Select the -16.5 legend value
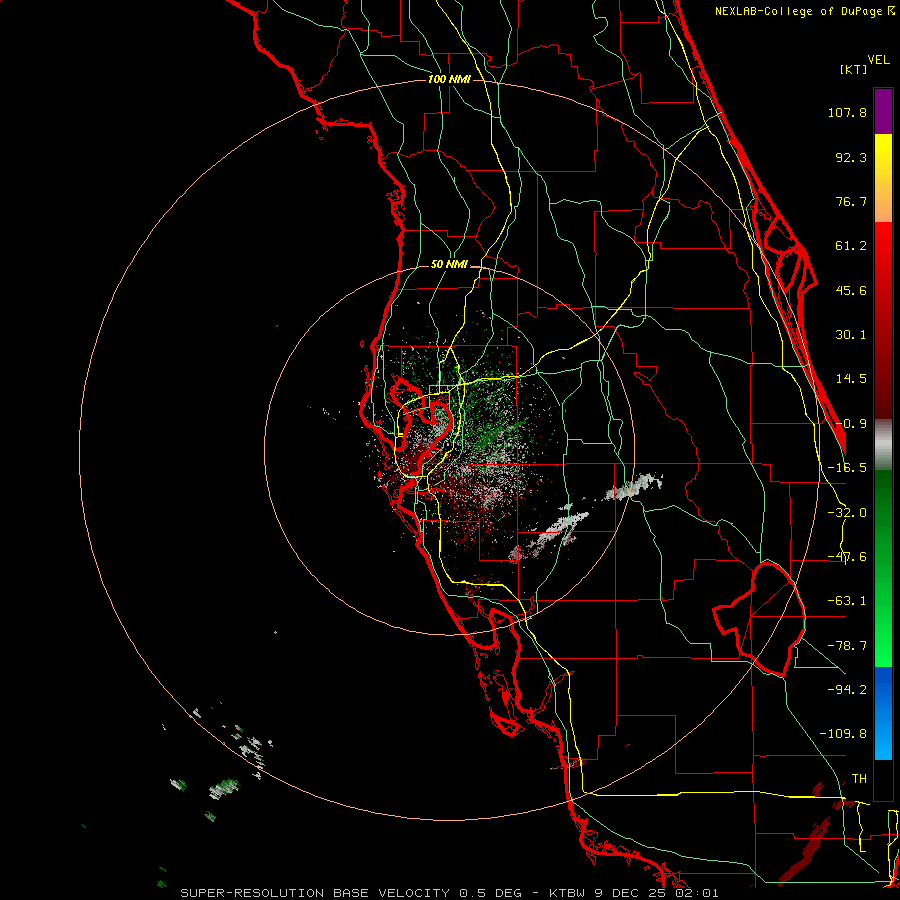This screenshot has width=900, height=900. 847,468
